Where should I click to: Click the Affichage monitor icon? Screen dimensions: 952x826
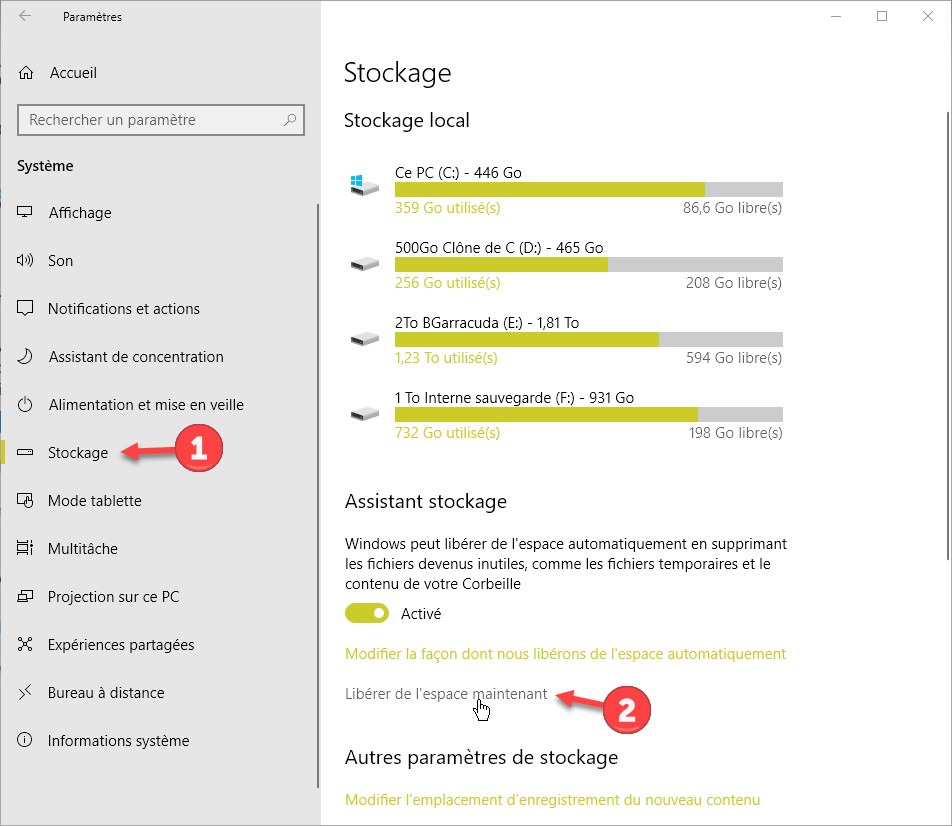point(26,213)
